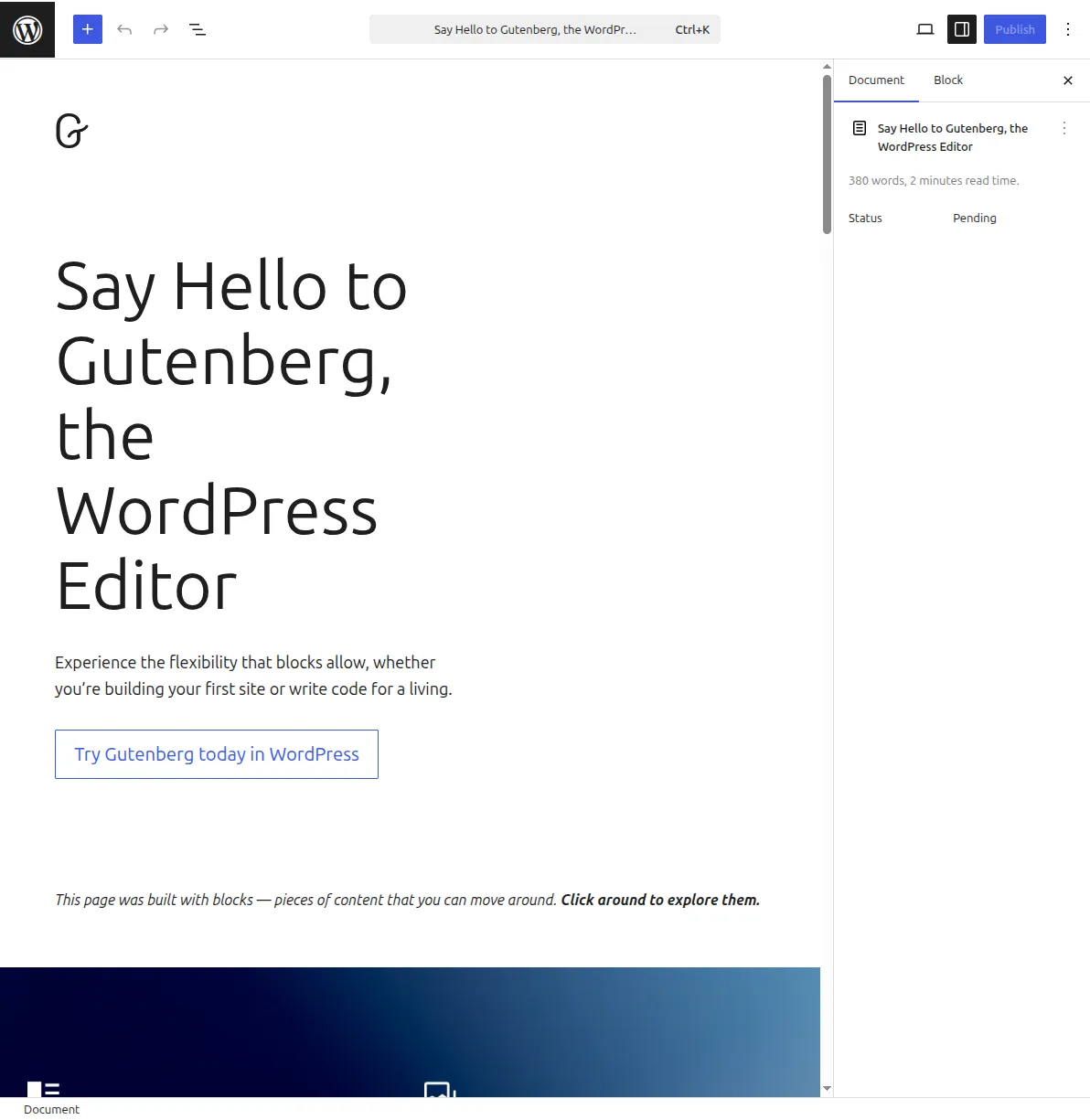
Task: Open the document overview list view
Action: click(x=197, y=28)
